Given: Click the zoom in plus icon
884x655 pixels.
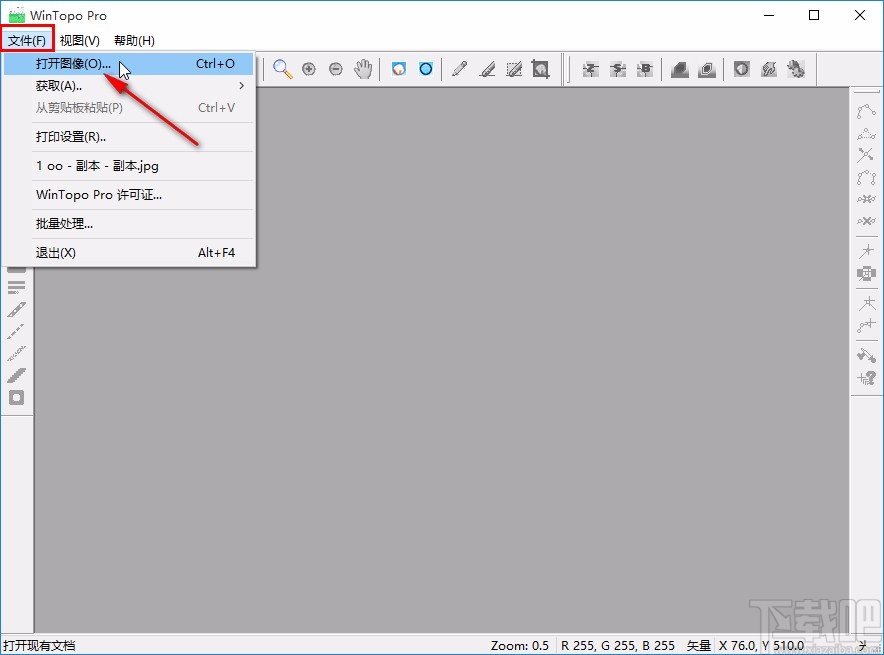Looking at the screenshot, I should [308, 69].
